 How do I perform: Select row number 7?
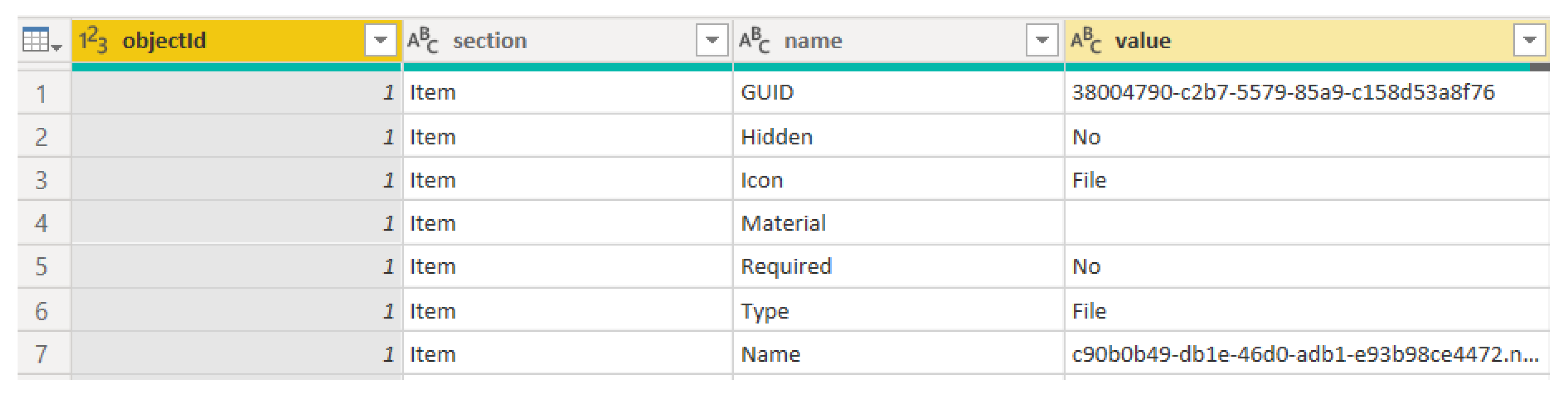click(x=41, y=354)
